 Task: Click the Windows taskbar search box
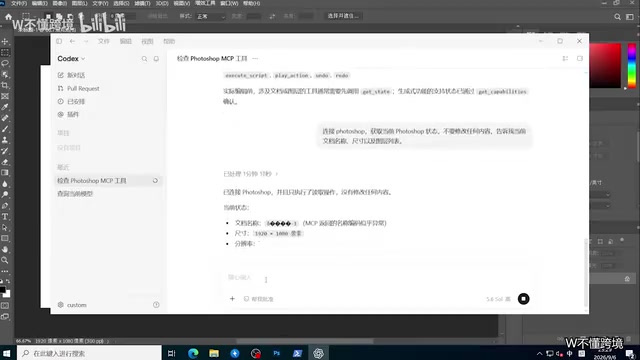pyautogui.click(x=89, y=353)
